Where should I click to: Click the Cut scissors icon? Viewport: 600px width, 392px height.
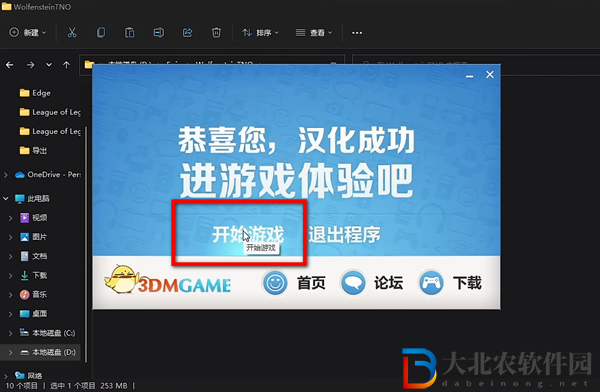72,33
